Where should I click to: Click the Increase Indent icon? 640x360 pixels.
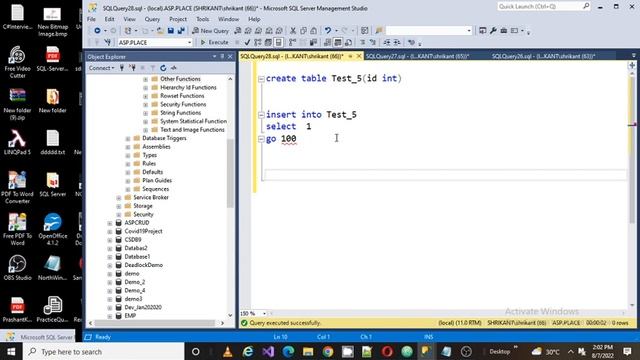coord(397,42)
